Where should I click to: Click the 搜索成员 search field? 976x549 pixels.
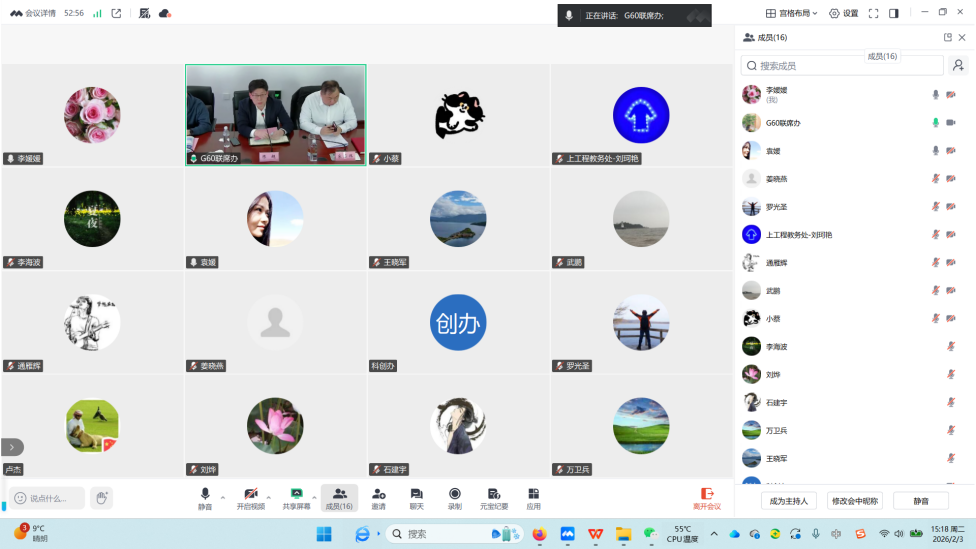click(842, 65)
